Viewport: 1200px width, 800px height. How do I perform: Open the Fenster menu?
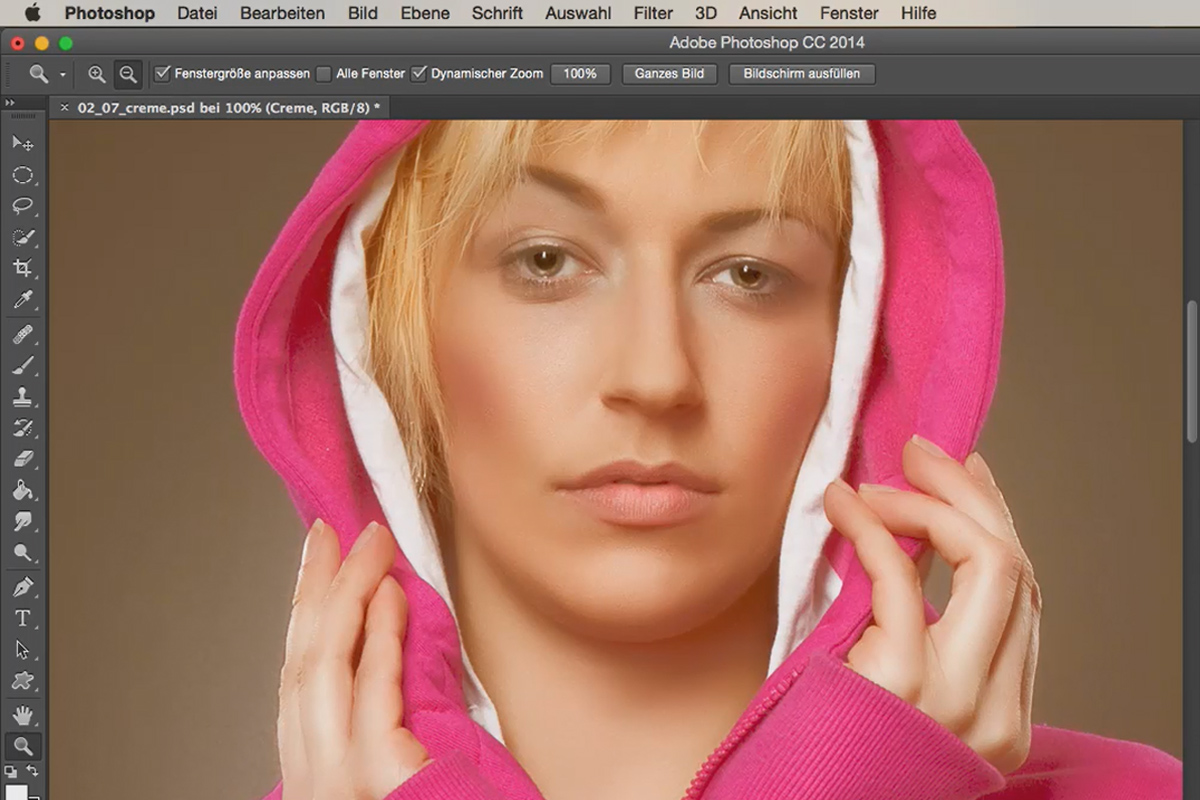849,13
